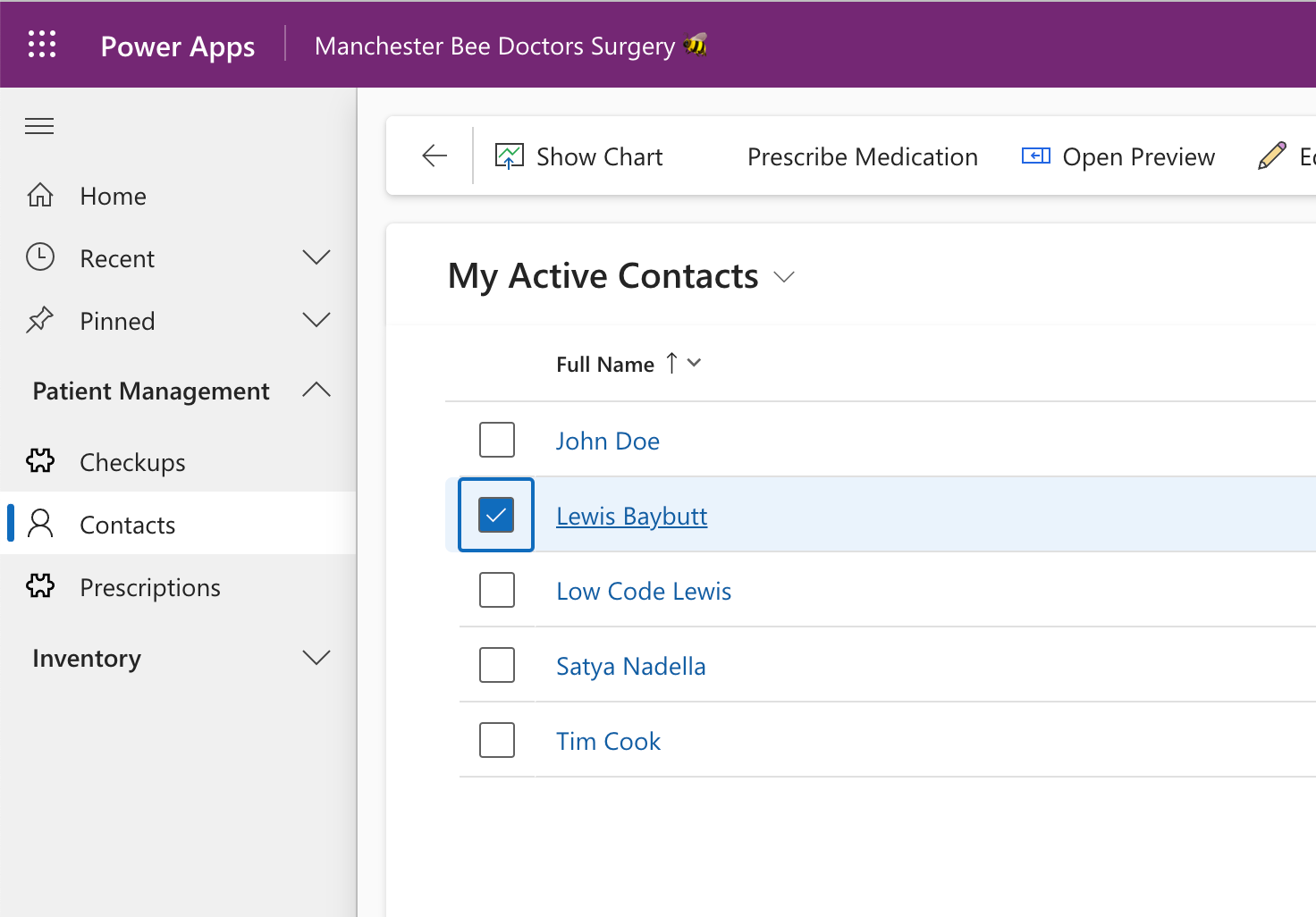
Task: Expand the Recent section chevron
Action: point(316,257)
